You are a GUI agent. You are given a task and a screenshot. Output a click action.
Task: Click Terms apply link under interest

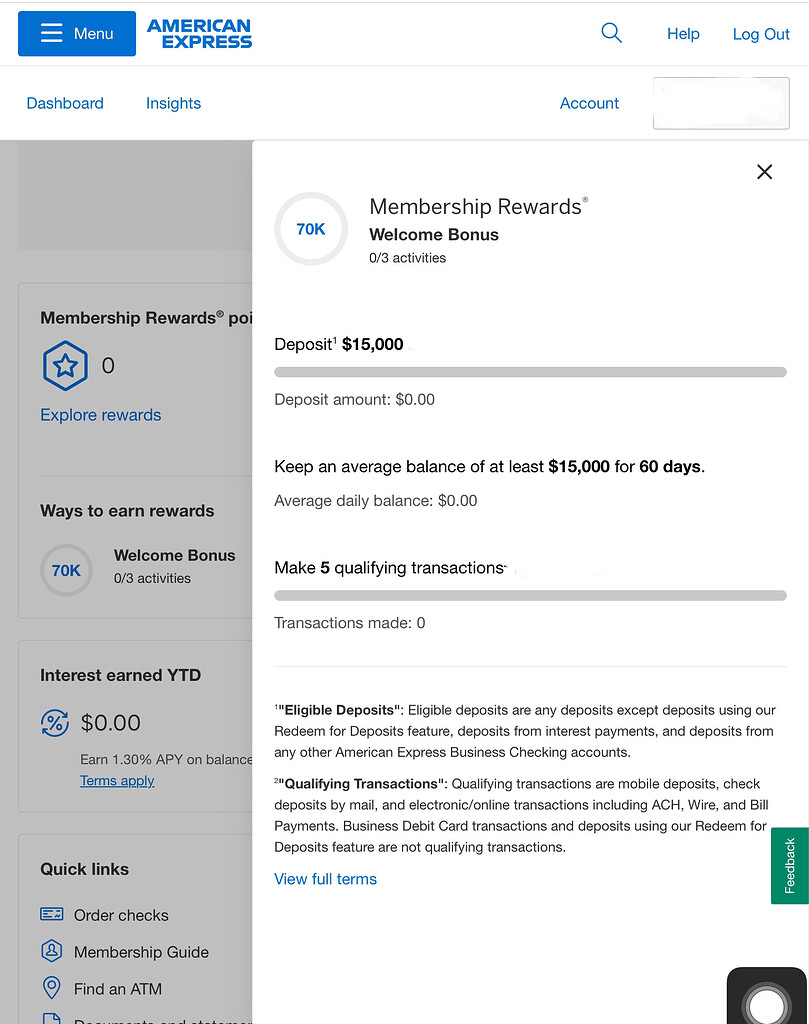click(117, 781)
